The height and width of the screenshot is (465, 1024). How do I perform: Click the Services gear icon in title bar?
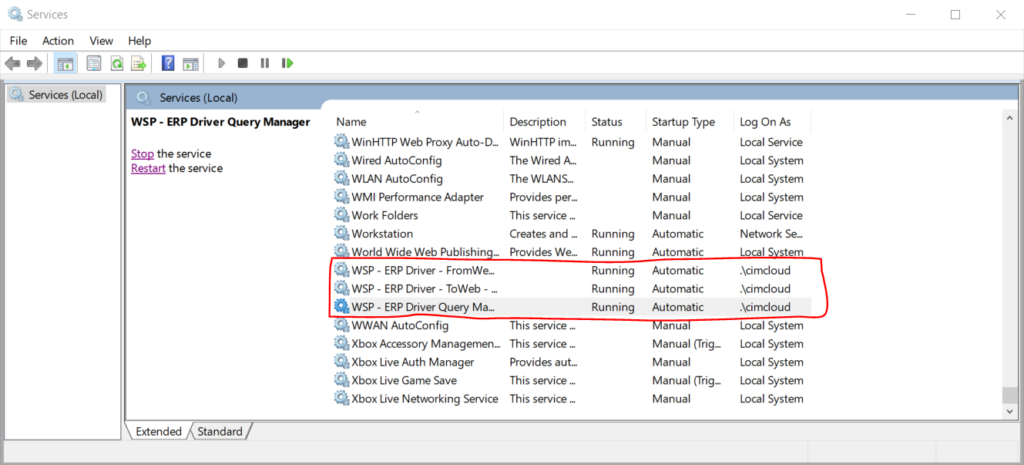(14, 14)
